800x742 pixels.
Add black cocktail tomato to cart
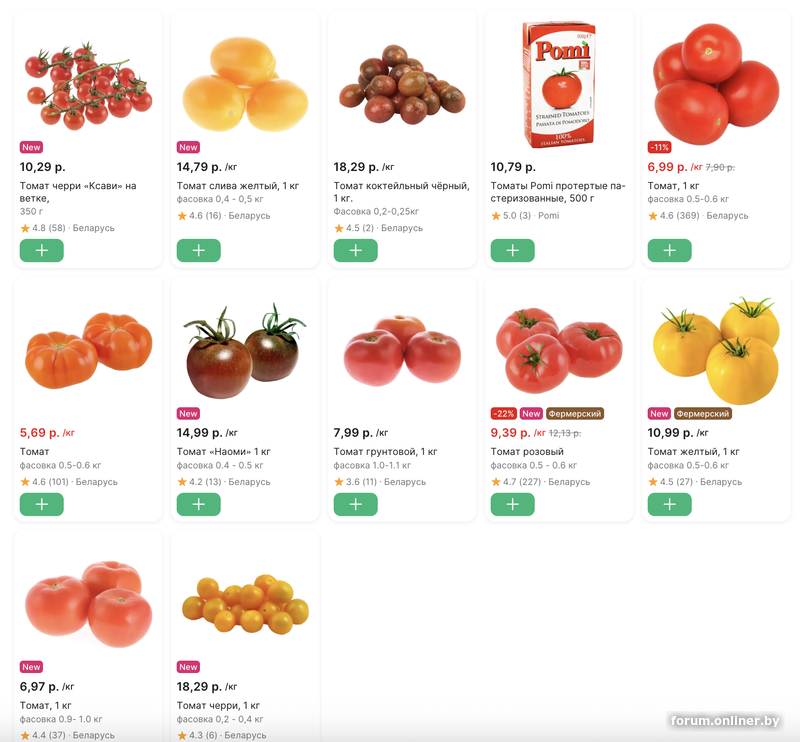tap(355, 250)
